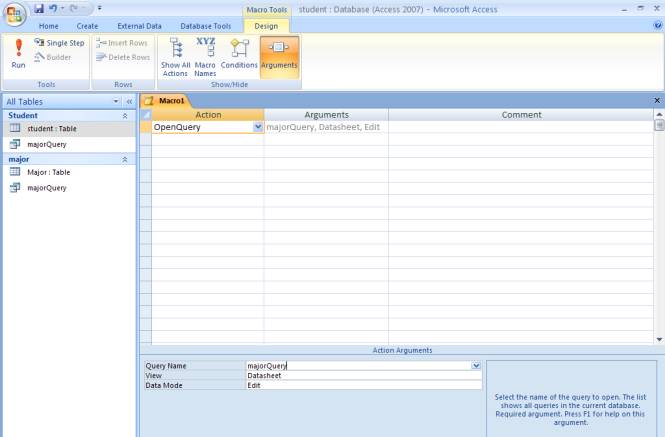Undo with the Quick Access arrow
The width and height of the screenshot is (665, 437).
(53, 8)
